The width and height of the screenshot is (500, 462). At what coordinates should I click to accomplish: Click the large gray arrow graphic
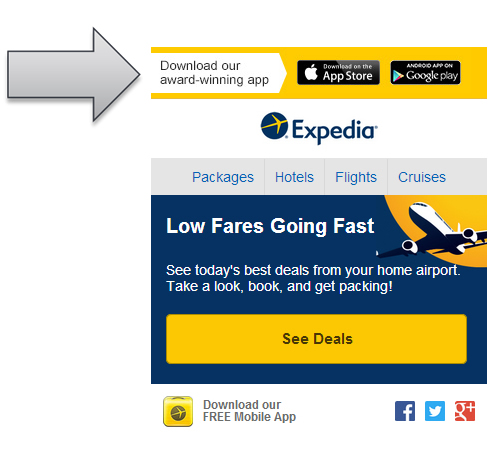coord(74,75)
